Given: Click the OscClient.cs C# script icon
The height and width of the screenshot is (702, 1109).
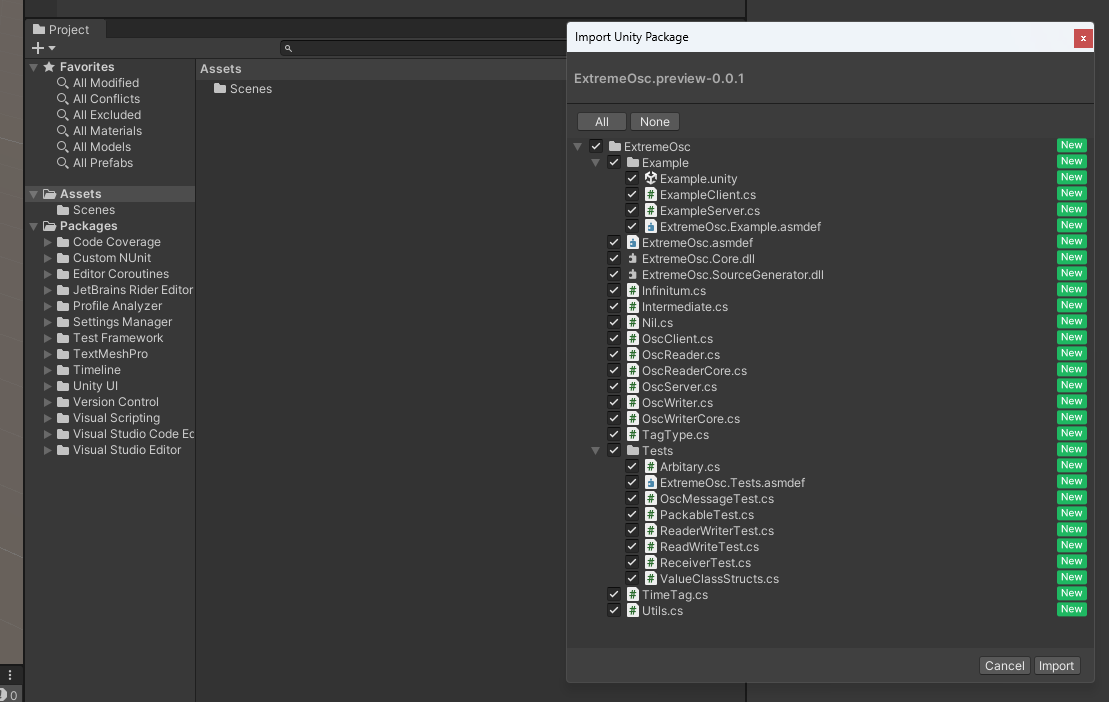Looking at the screenshot, I should tap(632, 339).
